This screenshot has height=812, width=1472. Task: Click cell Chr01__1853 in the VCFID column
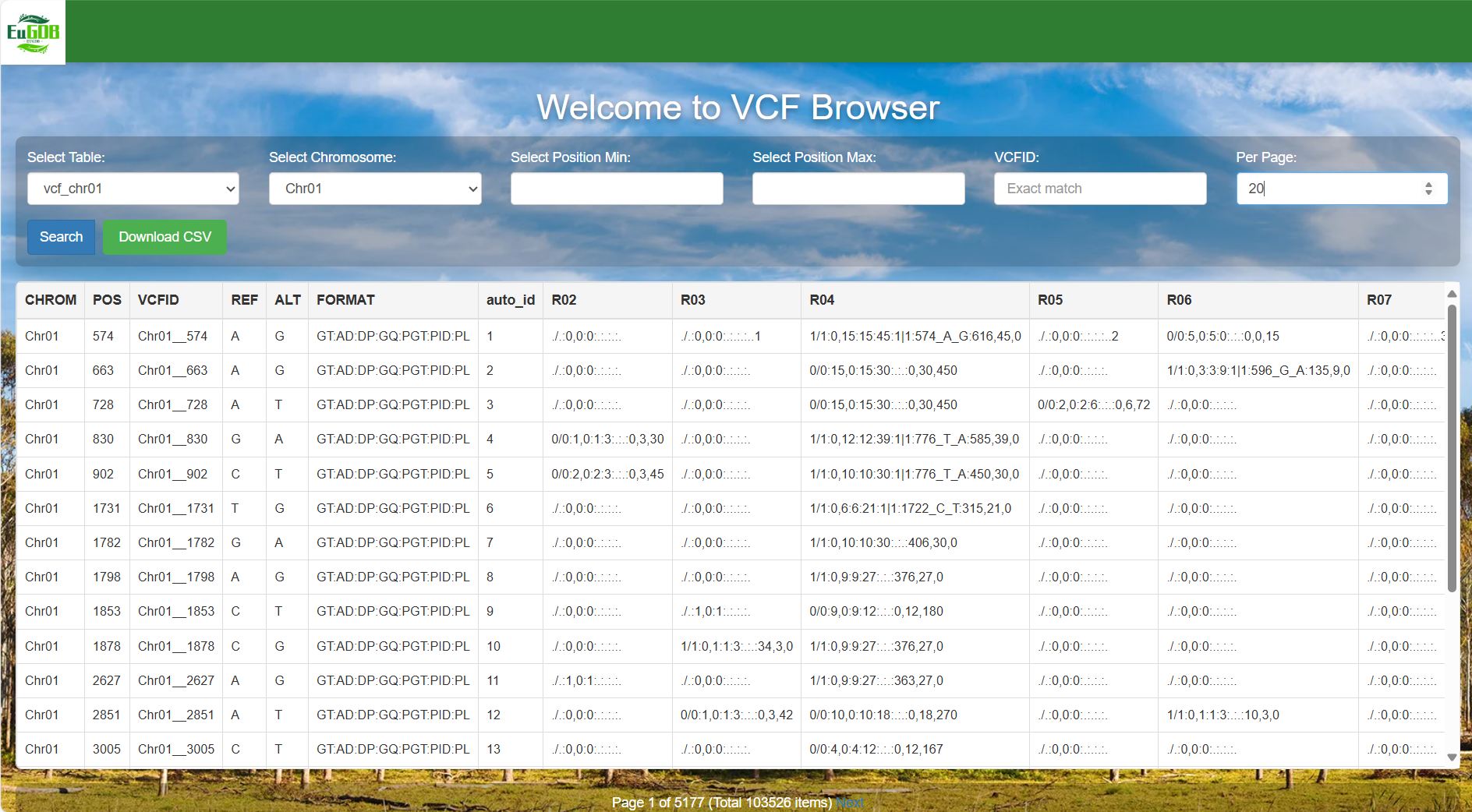point(175,611)
